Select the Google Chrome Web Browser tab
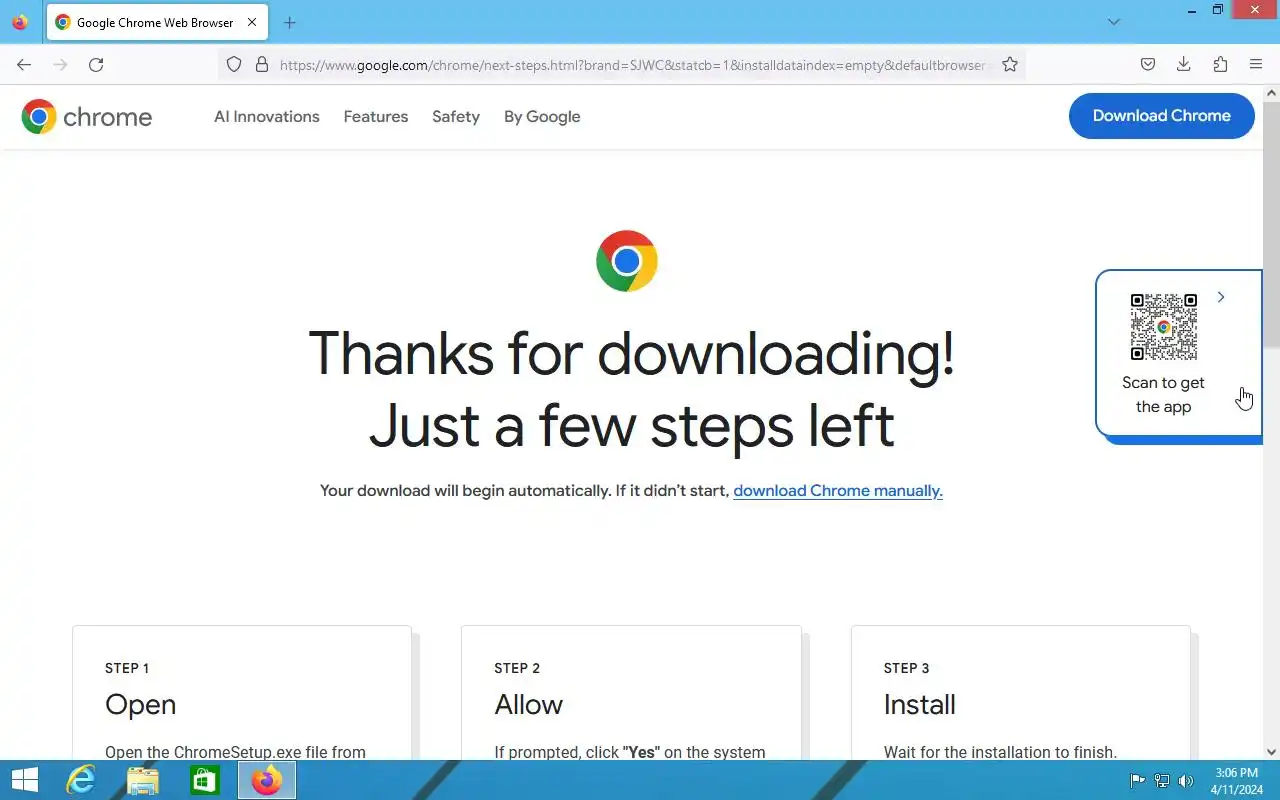The height and width of the screenshot is (800, 1280). (157, 22)
